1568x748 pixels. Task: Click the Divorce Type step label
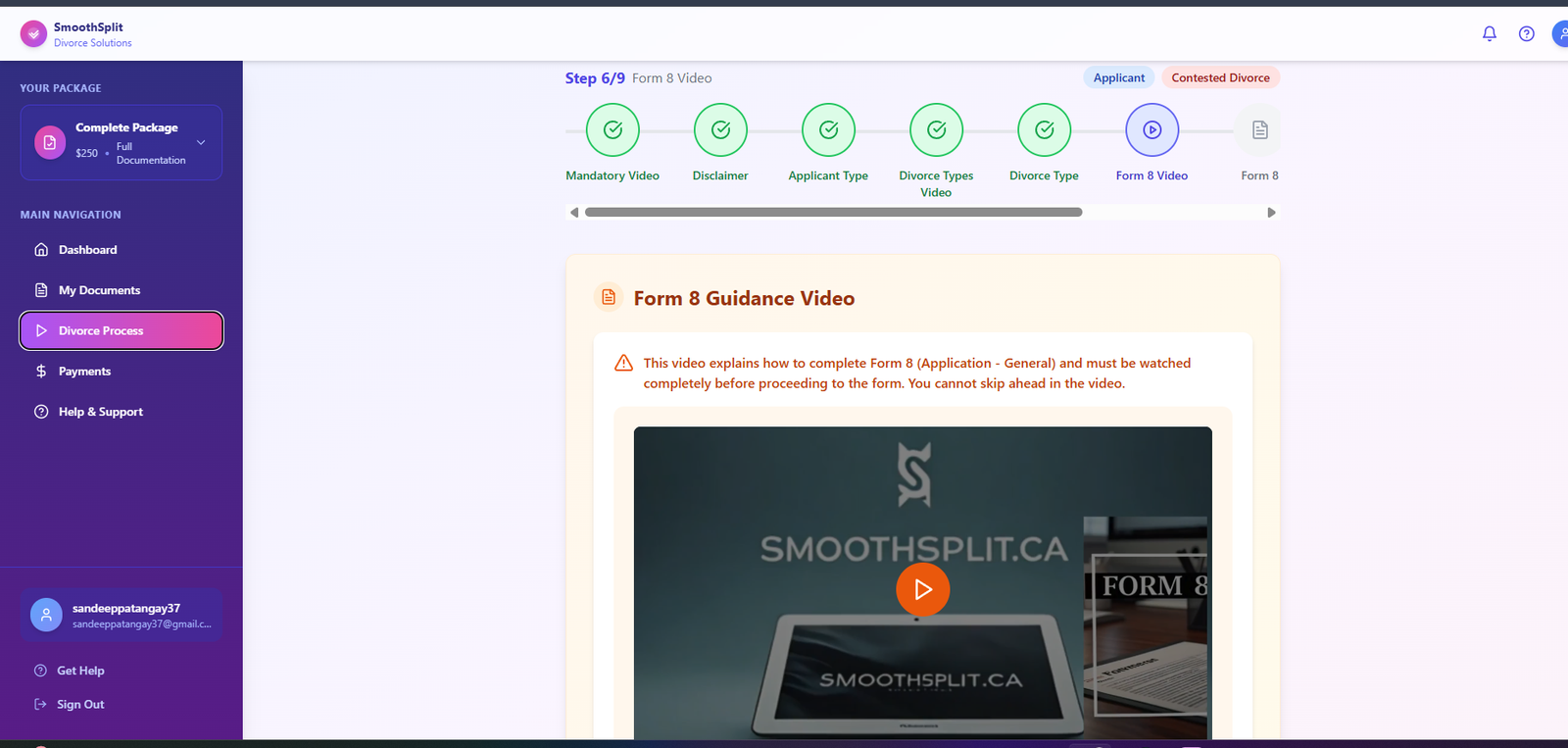[1044, 175]
